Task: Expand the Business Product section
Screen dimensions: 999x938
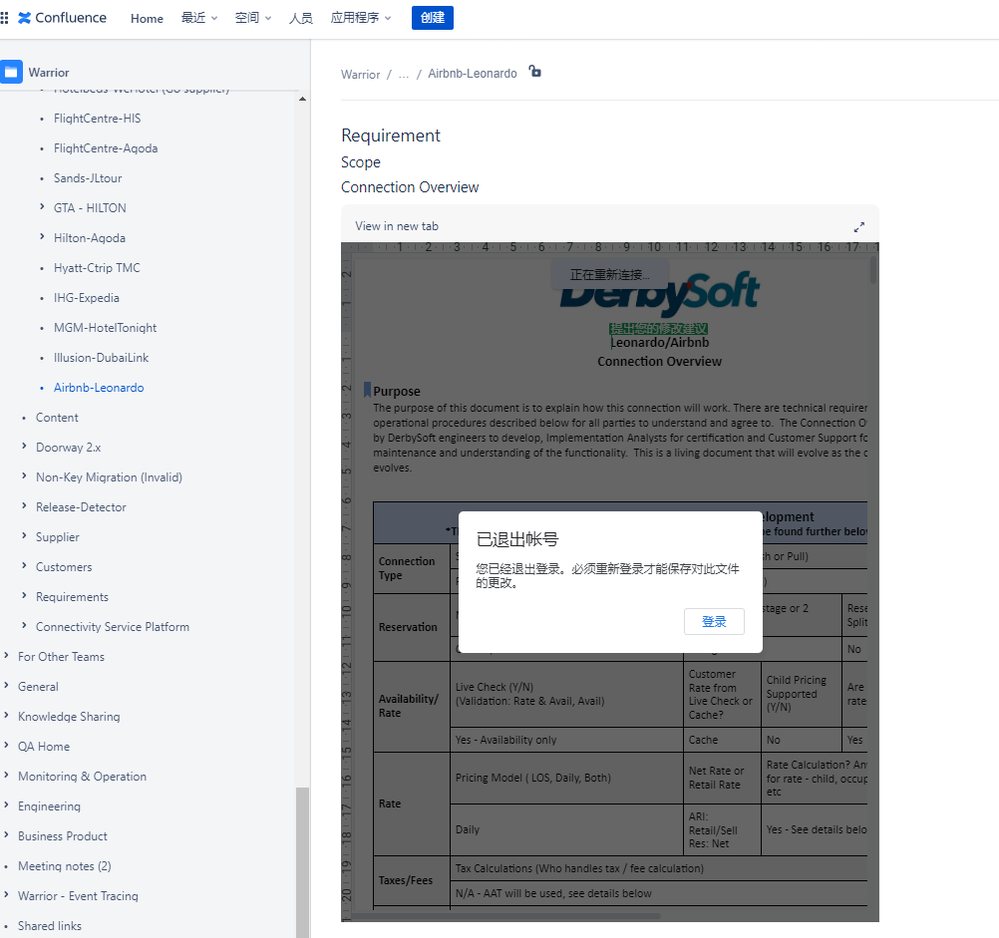Action: [x=6, y=835]
